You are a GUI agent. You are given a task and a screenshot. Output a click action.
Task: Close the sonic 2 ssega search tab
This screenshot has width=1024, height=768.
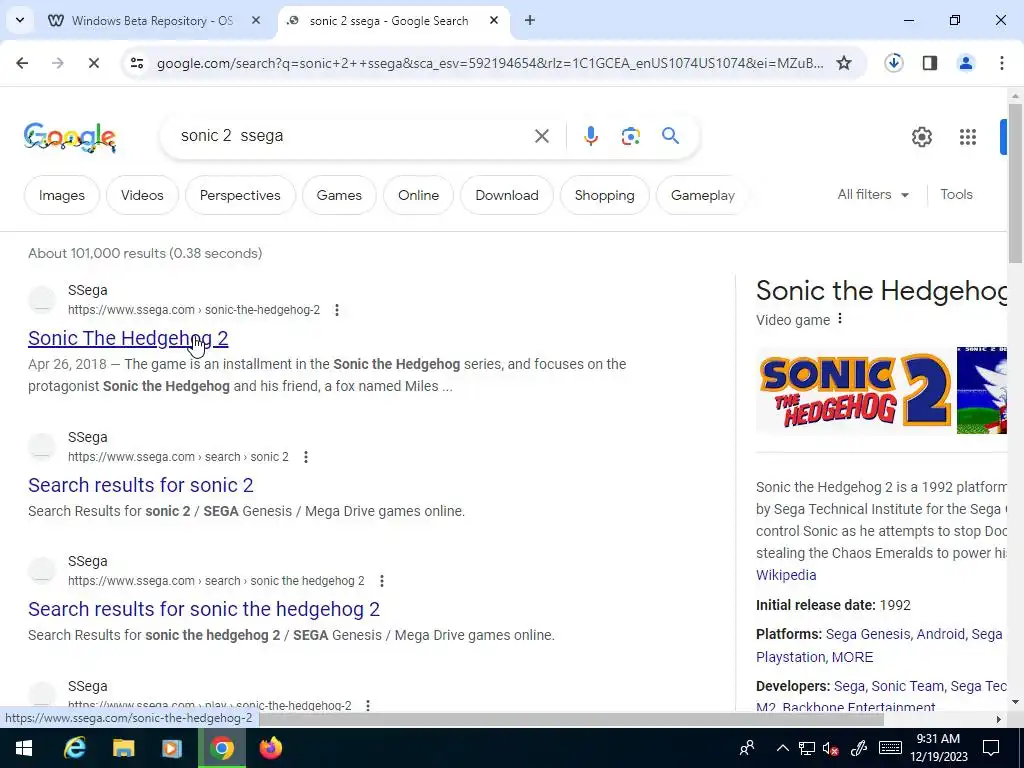[494, 20]
